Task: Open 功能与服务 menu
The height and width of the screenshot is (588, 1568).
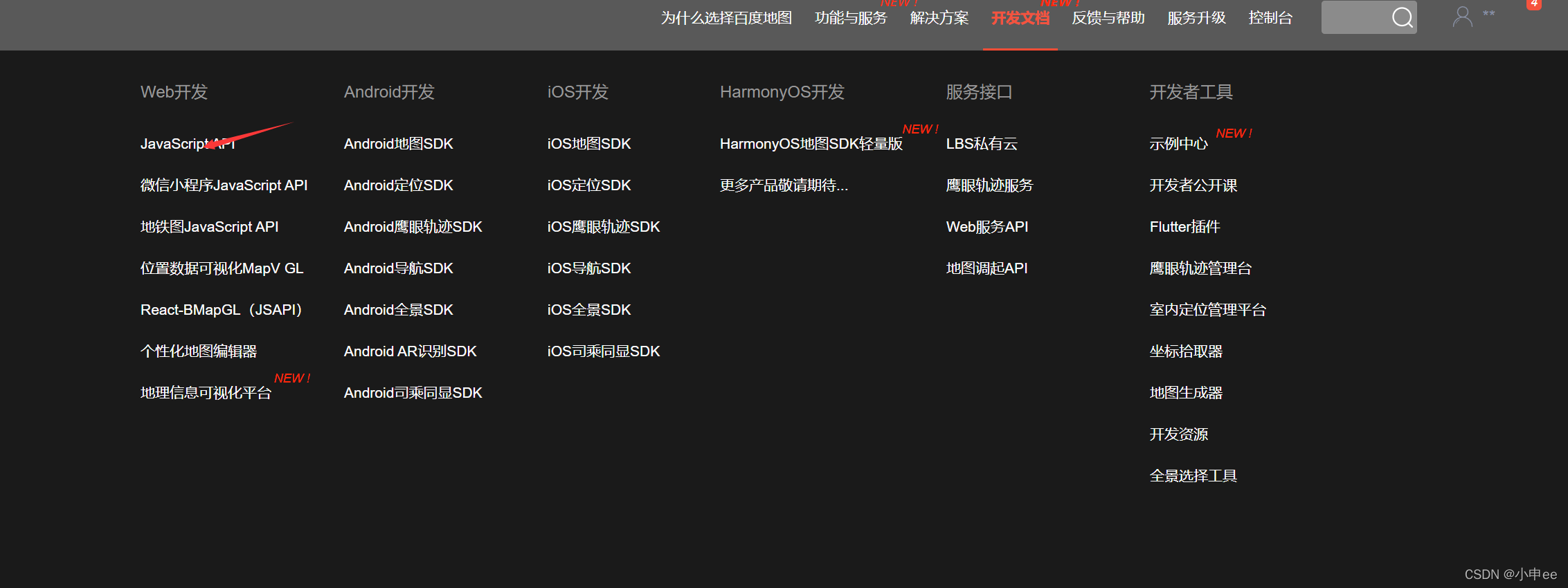Action: (x=851, y=18)
